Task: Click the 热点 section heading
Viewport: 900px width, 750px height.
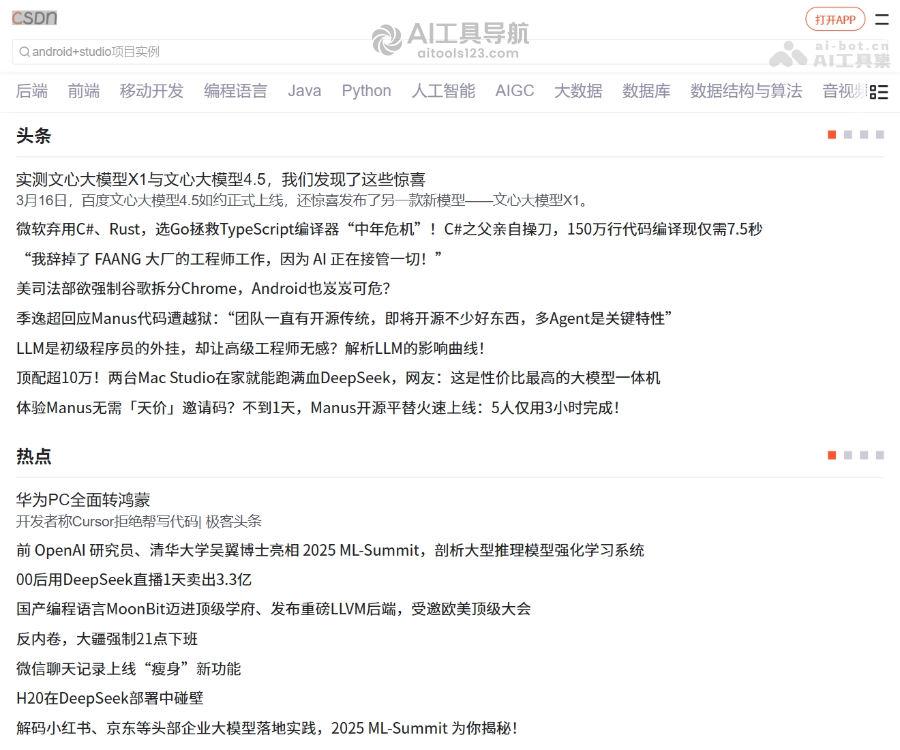Action: pyautogui.click(x=34, y=456)
